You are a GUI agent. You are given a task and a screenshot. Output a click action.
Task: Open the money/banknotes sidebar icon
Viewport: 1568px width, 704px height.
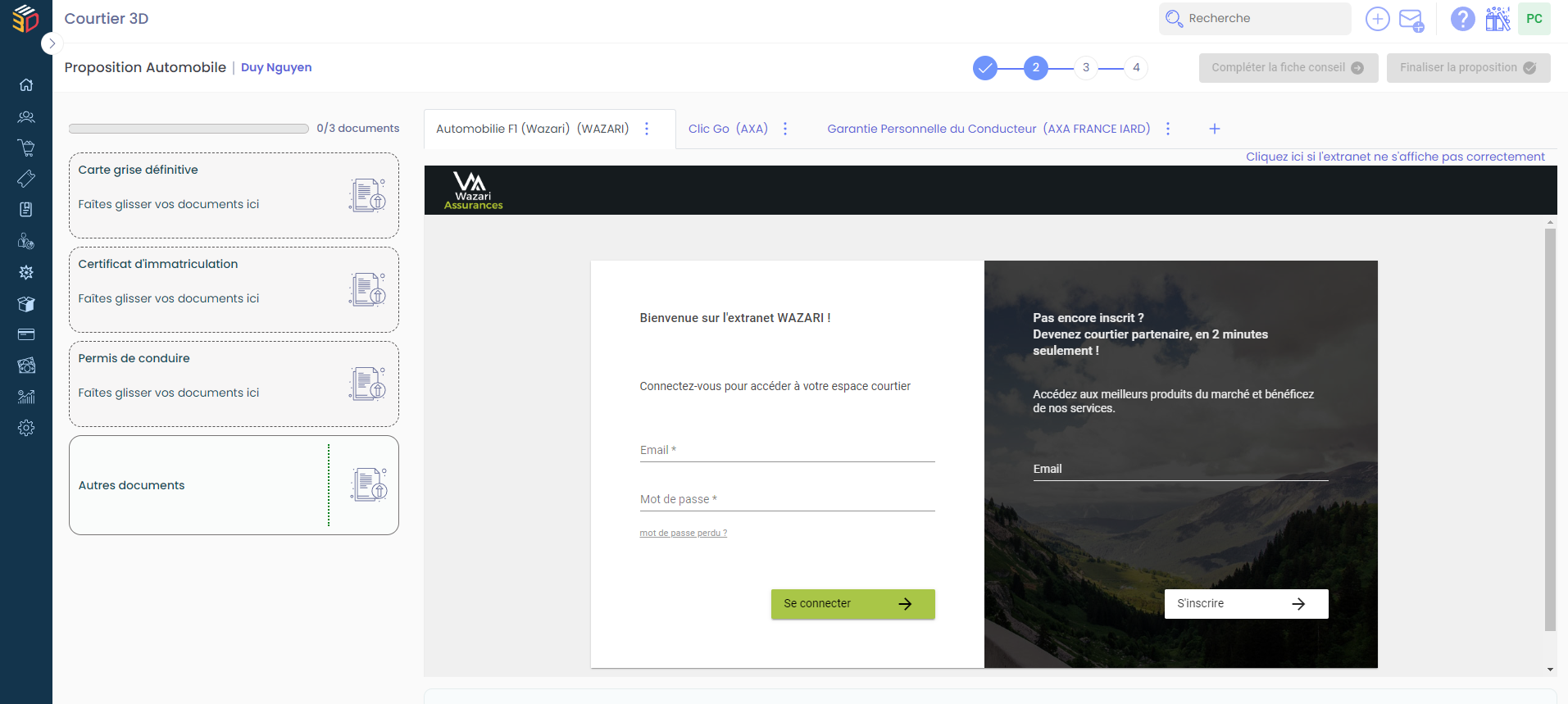(26, 366)
